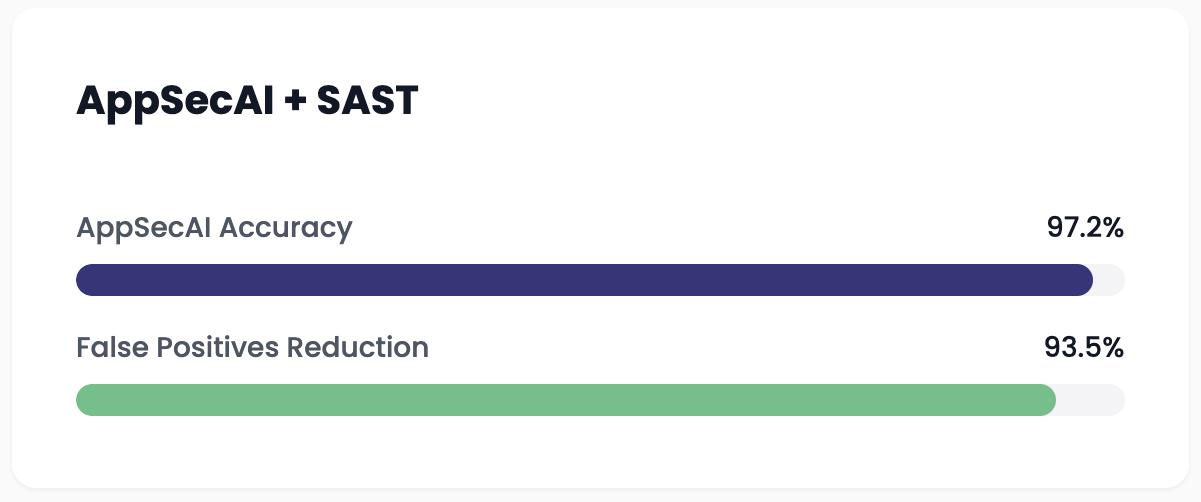Viewport: 1201px width, 502px height.
Task: Click the 93.5% reduction value
Action: [1084, 347]
